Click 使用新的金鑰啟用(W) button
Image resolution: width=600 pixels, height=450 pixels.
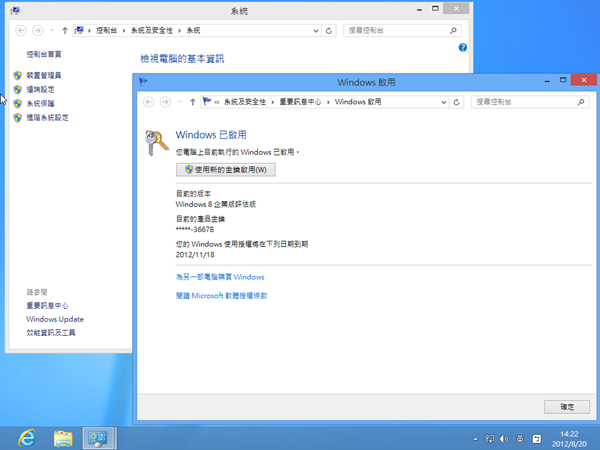tap(225, 170)
